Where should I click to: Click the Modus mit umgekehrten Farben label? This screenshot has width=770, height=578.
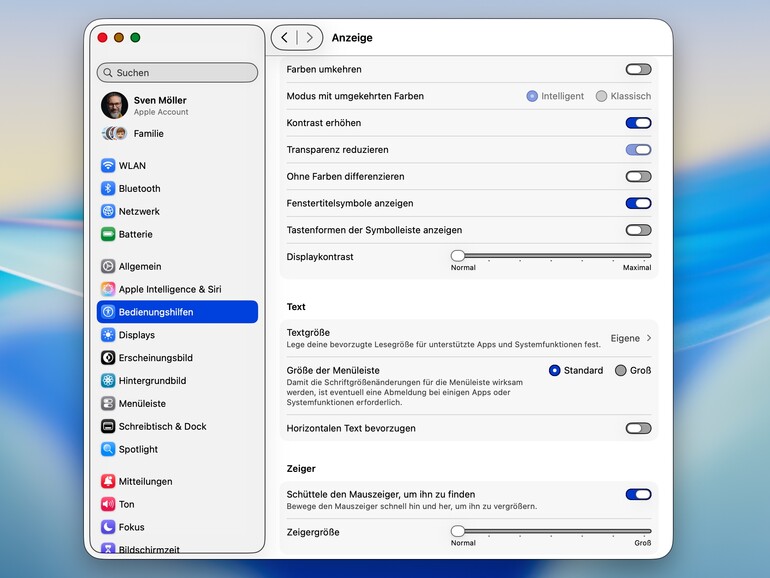click(355, 96)
